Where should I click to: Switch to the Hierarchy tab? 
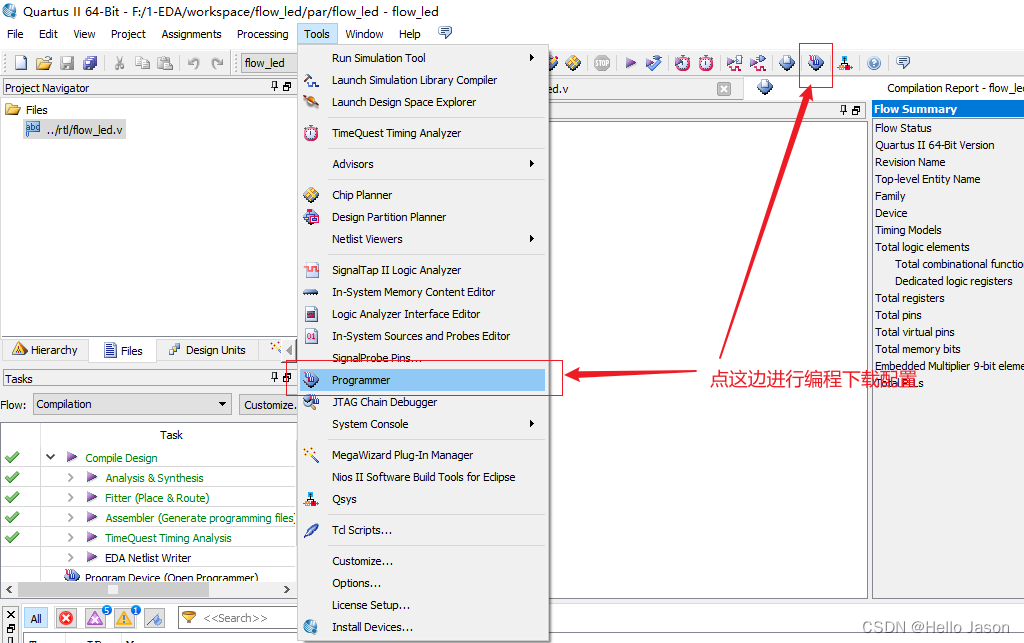tap(46, 350)
